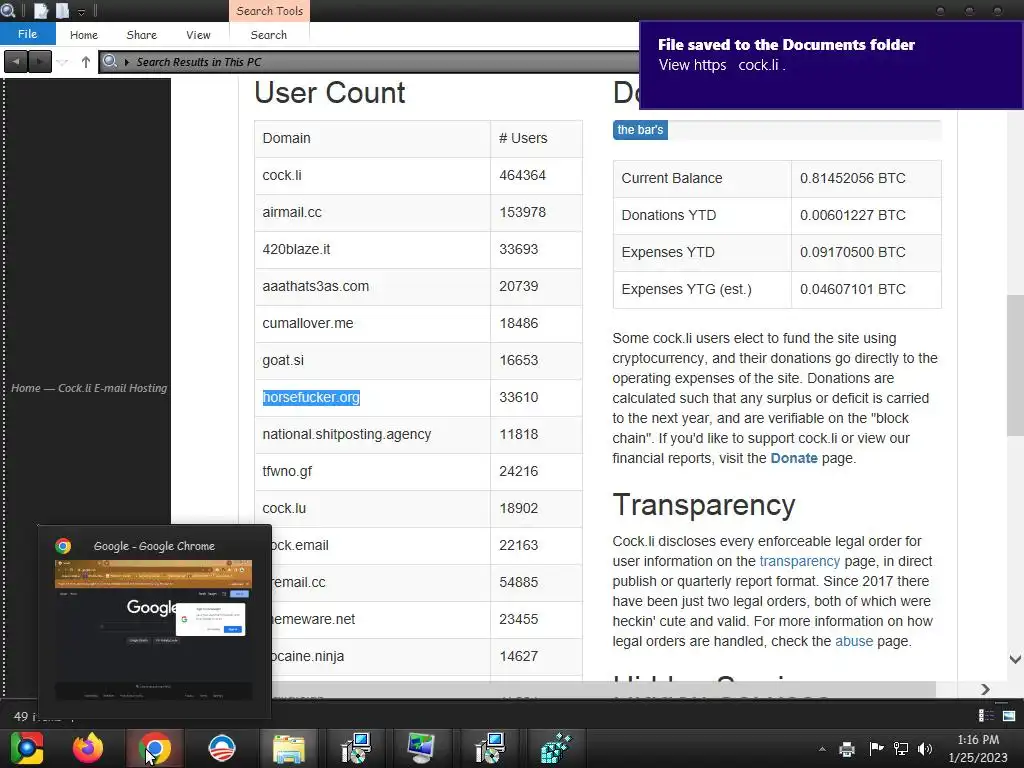Open the File ribbon tab
Viewport: 1024px width, 768px height.
click(27, 34)
